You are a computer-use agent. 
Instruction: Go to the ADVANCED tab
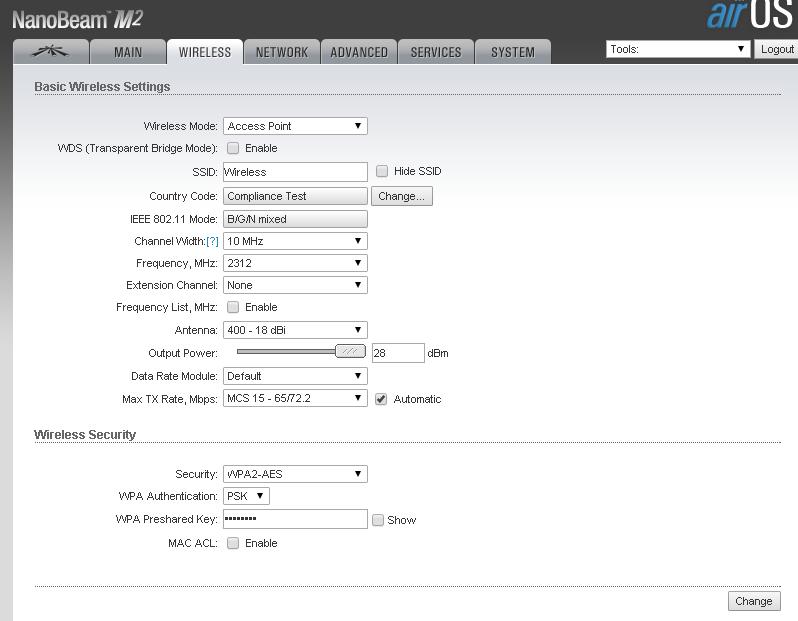coord(359,51)
